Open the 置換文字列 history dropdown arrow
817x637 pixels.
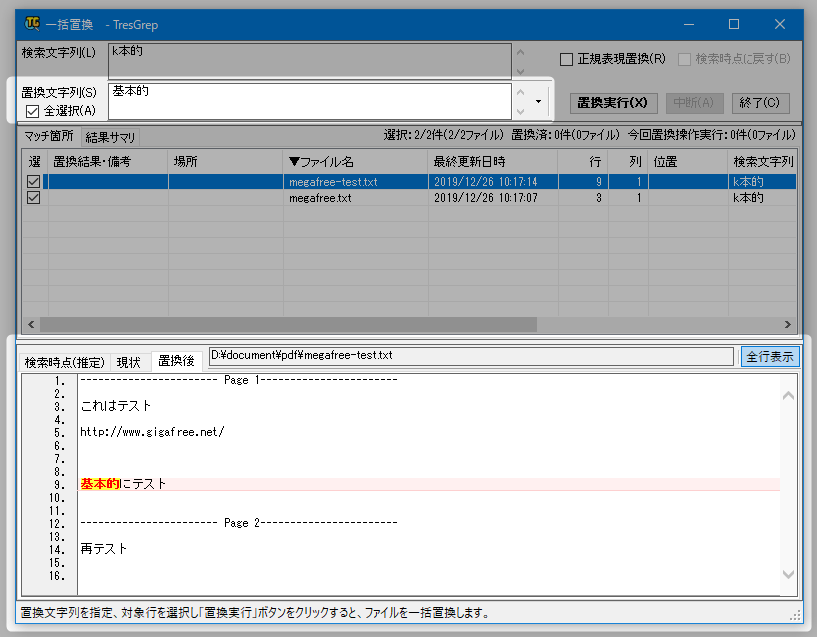coord(538,102)
